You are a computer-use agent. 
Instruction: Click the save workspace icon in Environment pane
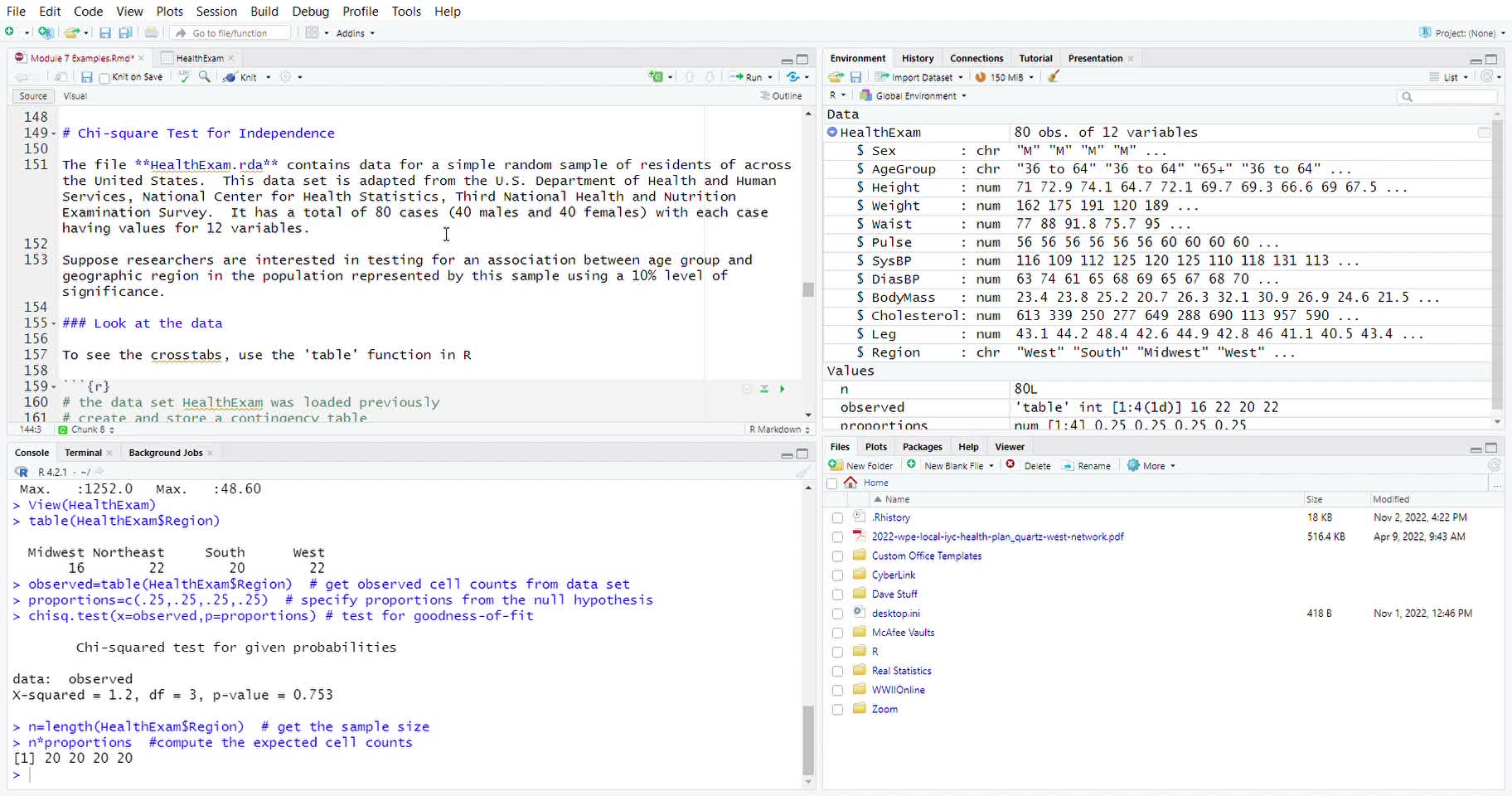(856, 77)
